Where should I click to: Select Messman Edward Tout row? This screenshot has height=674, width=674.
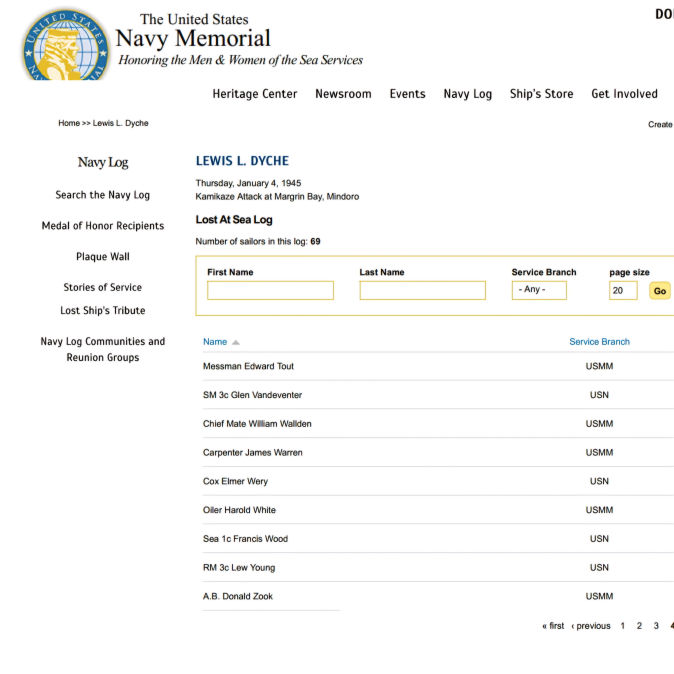[x=248, y=366]
